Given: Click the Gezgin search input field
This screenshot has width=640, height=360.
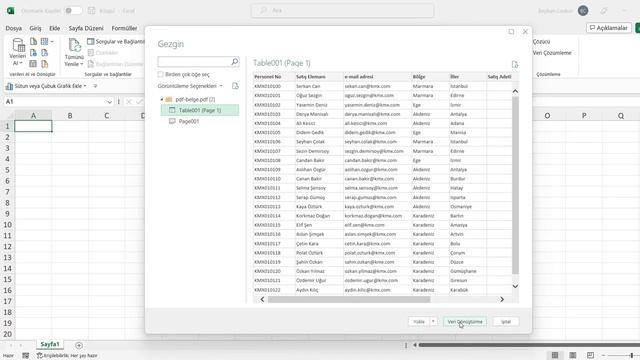Looking at the screenshot, I should click(194, 62).
